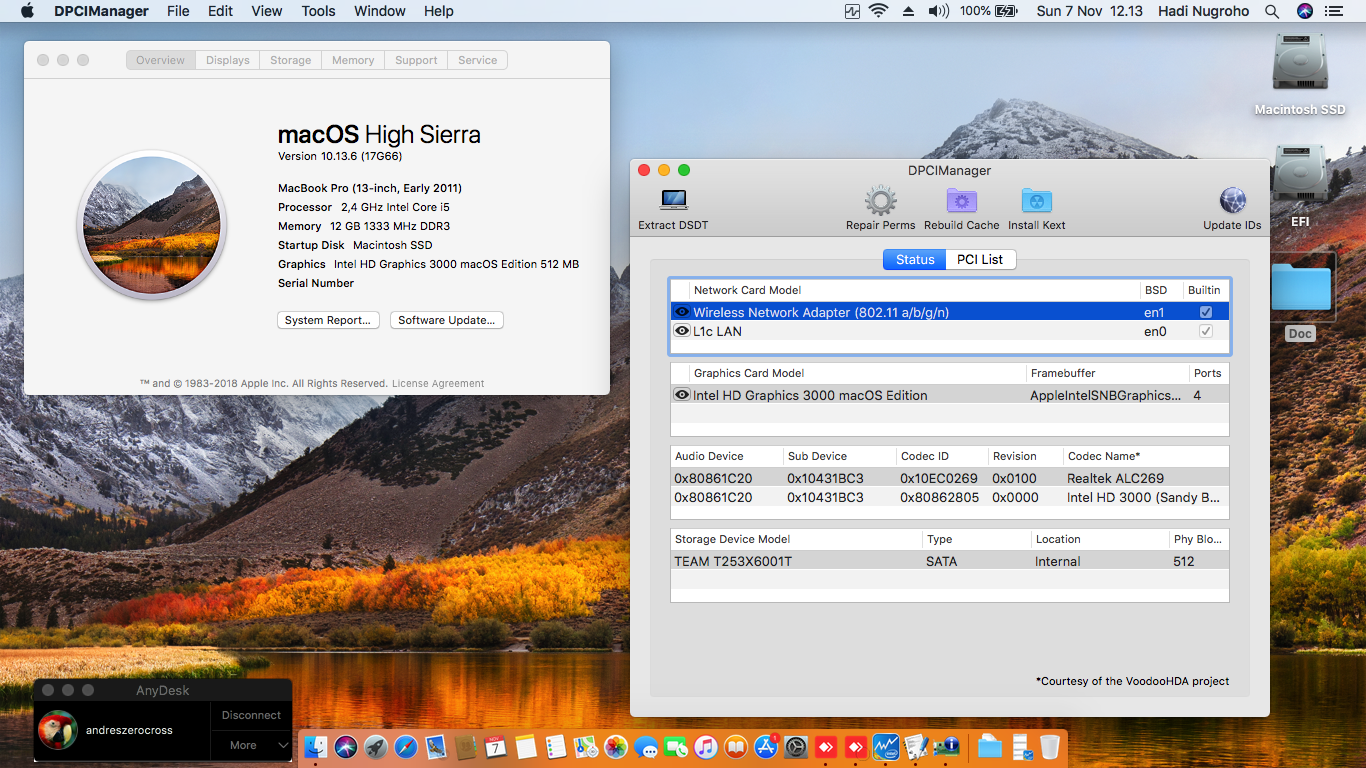Open Maps from the Dock
This screenshot has width=1366, height=768.
coord(586,746)
